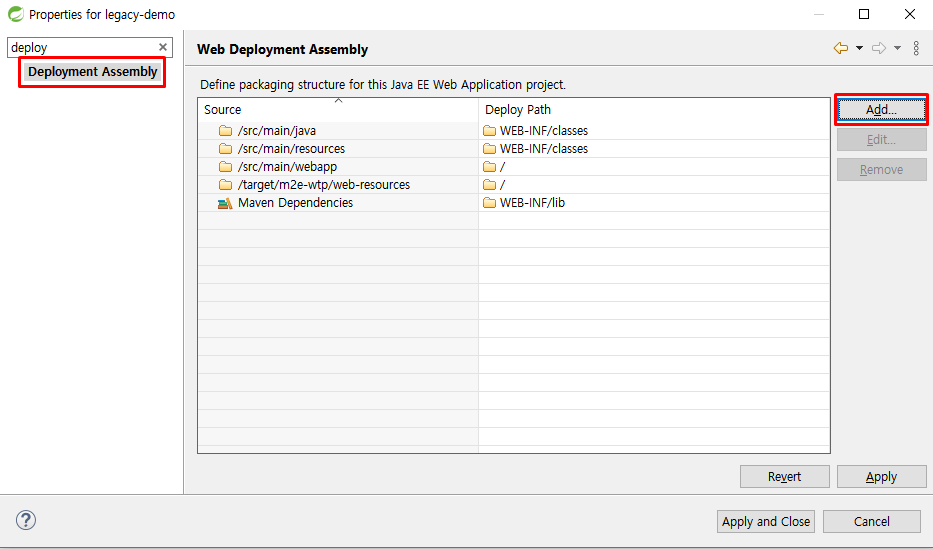
Task: Sort the table by Source column header
Action: (x=338, y=109)
